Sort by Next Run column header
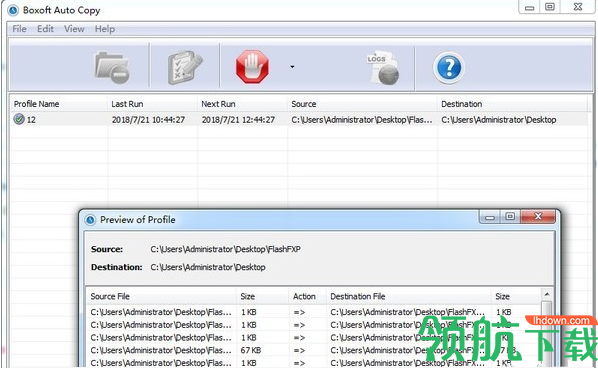 coord(243,104)
